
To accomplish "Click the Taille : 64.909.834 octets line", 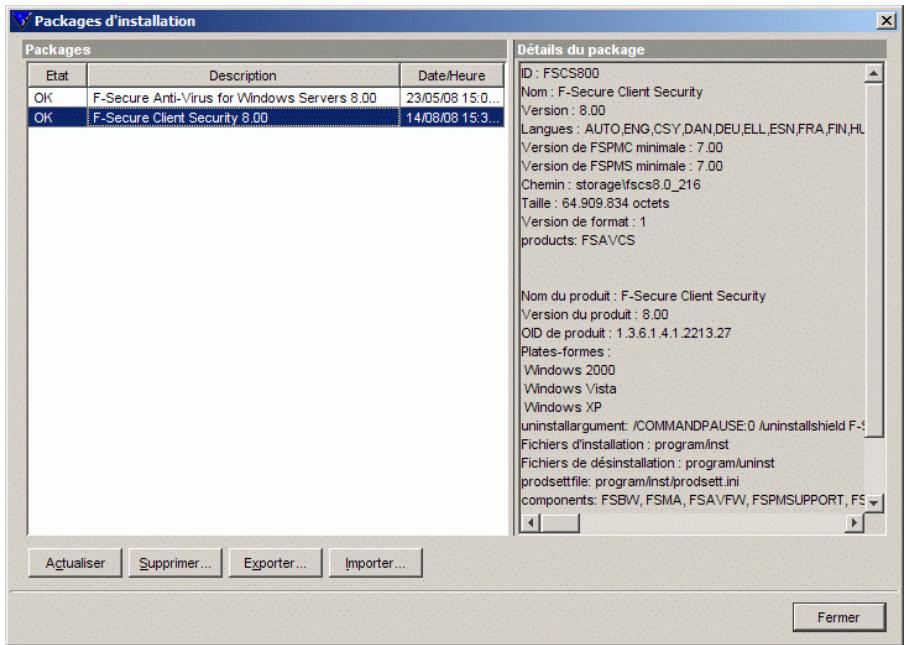I will 595,203.
